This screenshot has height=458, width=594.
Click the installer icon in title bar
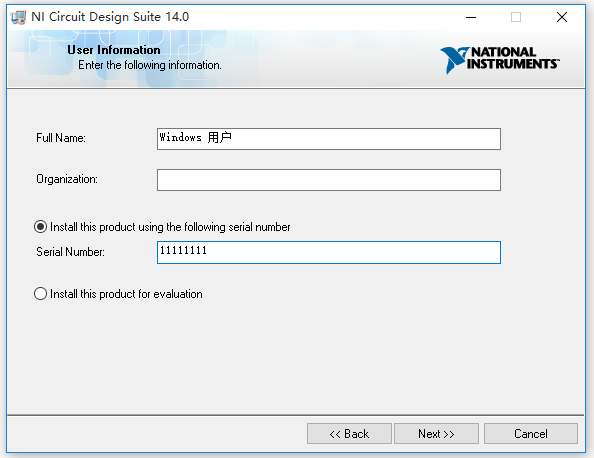(x=18, y=17)
